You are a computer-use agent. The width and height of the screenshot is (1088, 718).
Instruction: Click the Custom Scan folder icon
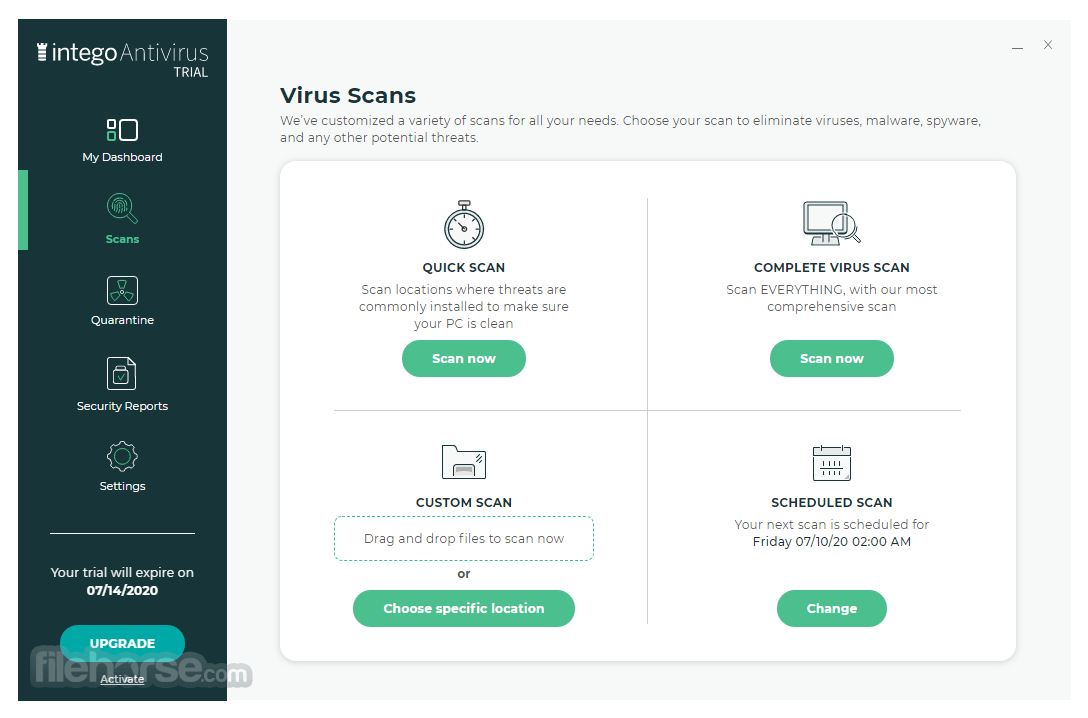pyautogui.click(x=464, y=462)
